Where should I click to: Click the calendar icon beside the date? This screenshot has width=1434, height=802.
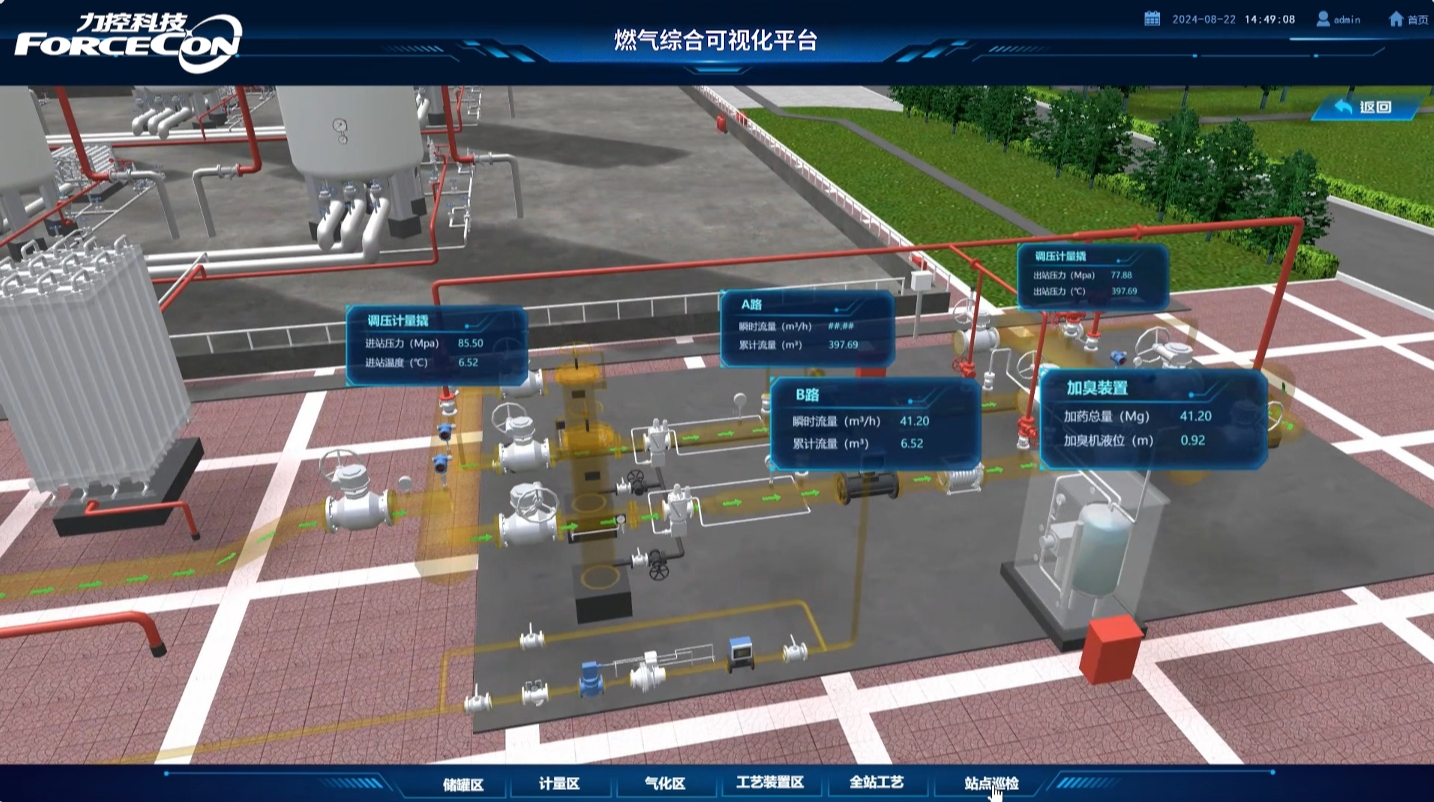(x=1152, y=19)
